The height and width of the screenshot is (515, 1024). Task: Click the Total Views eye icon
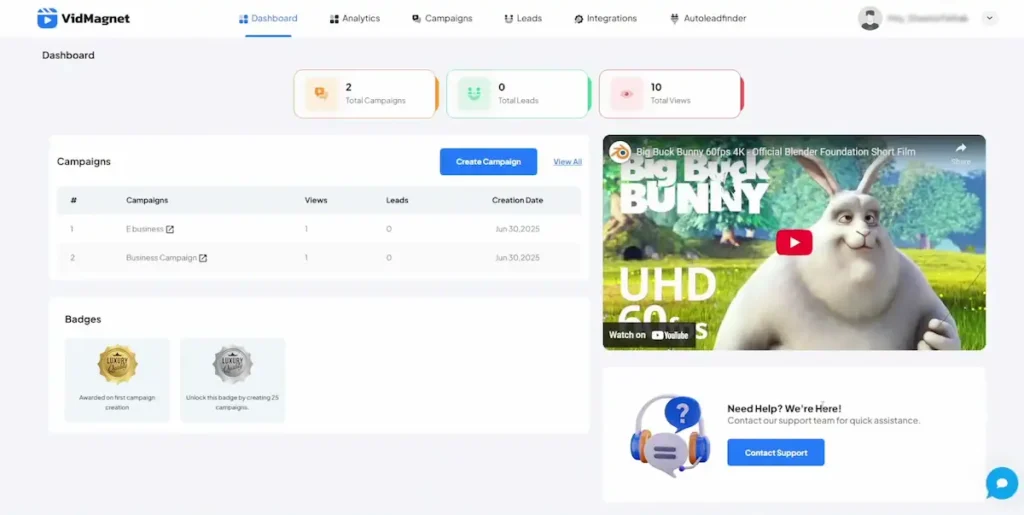[x=627, y=94]
